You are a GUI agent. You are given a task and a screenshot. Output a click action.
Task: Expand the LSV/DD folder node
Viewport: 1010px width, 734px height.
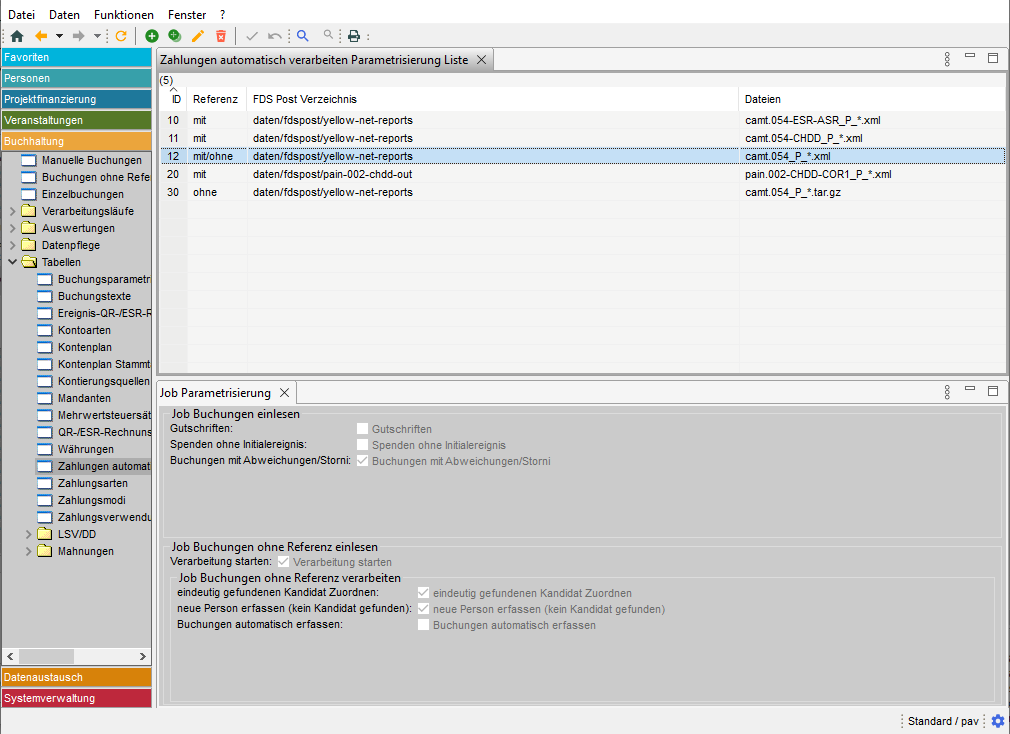(29, 534)
